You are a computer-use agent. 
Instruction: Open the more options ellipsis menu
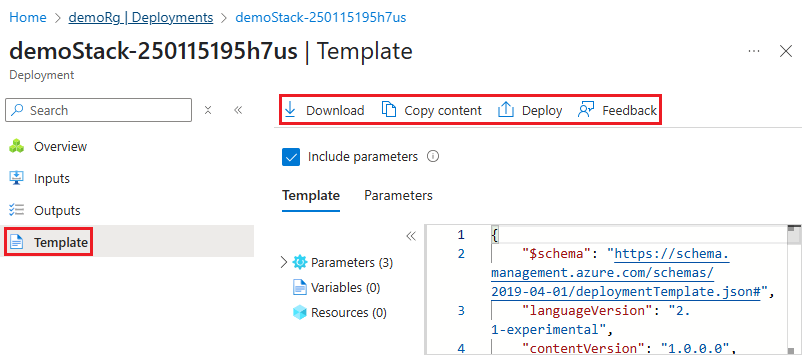(x=754, y=51)
